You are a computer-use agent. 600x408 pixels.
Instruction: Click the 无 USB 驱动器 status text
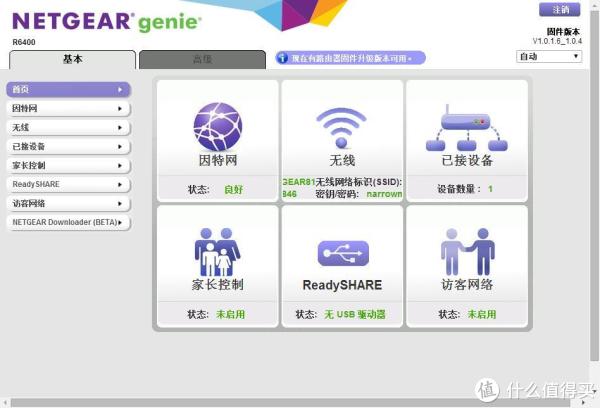click(355, 314)
